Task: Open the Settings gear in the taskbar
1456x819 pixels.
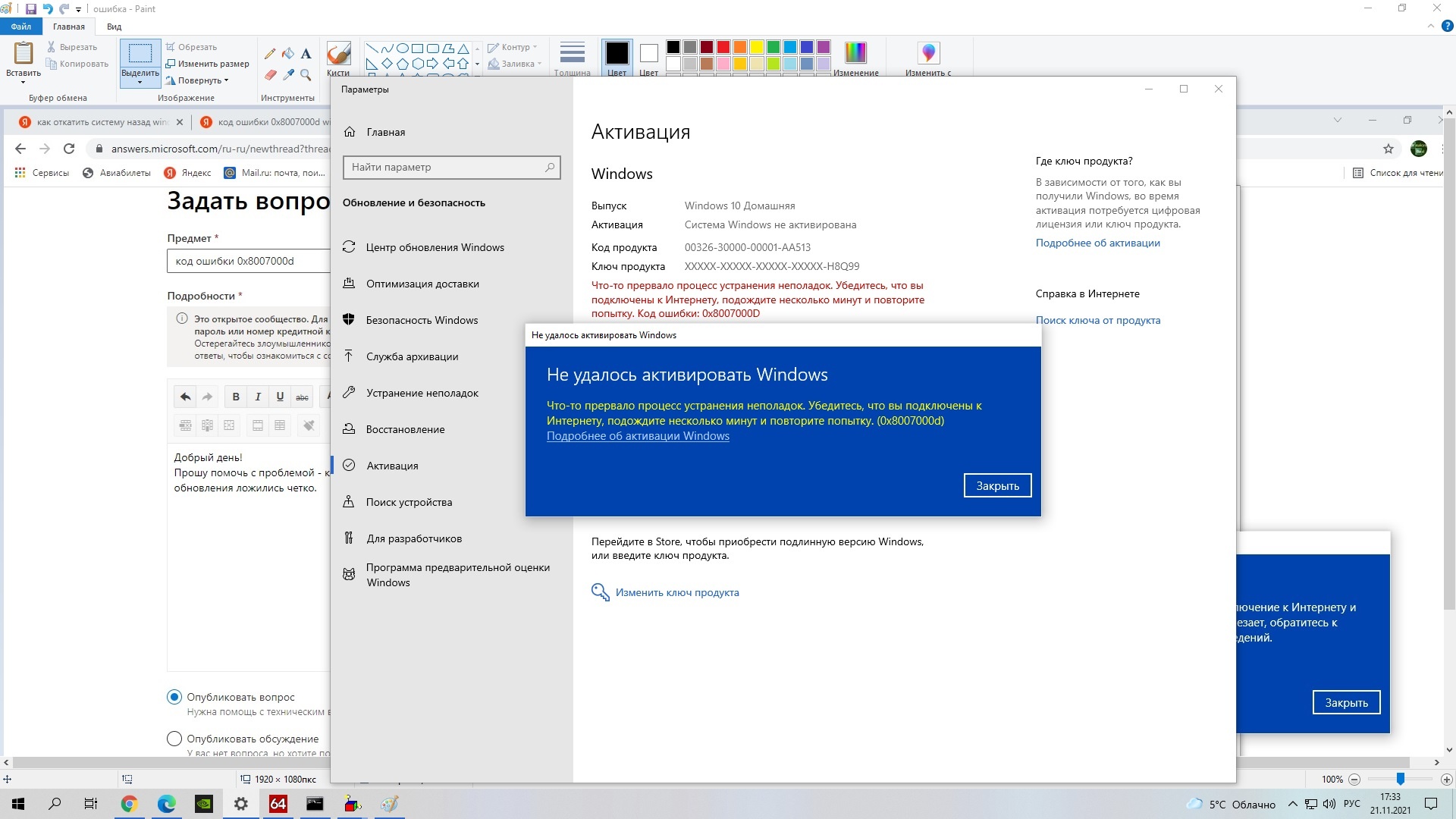Action: pyautogui.click(x=240, y=804)
